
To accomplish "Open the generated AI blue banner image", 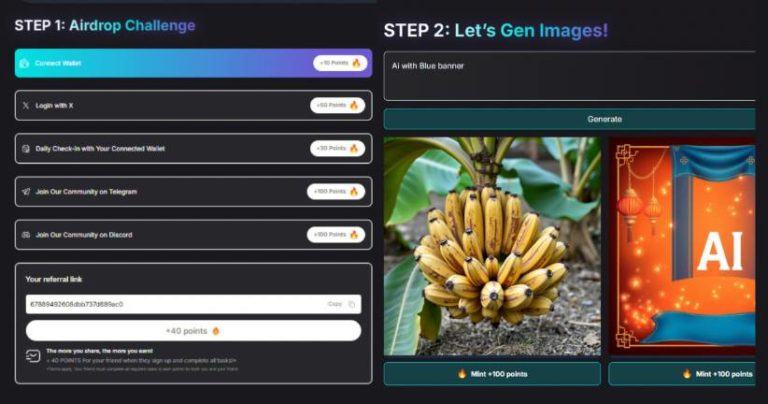I will coord(682,246).
